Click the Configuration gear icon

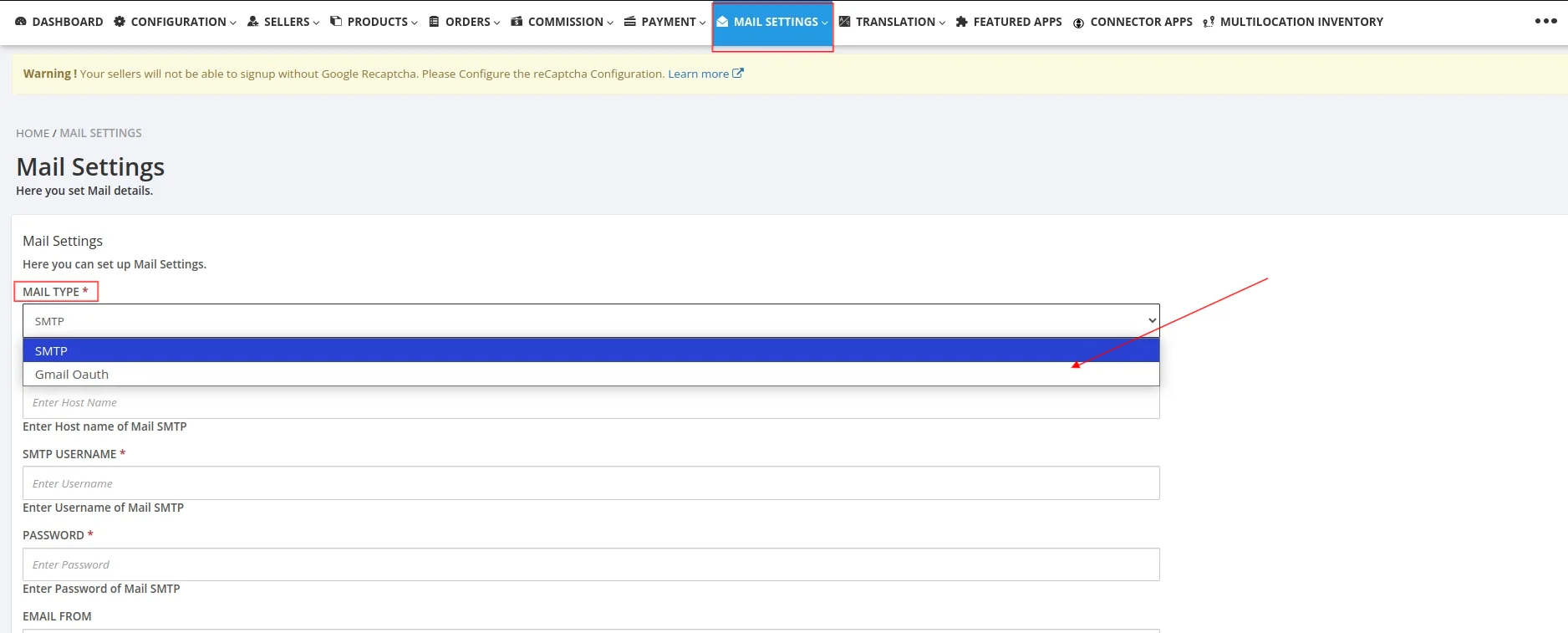pyautogui.click(x=120, y=22)
